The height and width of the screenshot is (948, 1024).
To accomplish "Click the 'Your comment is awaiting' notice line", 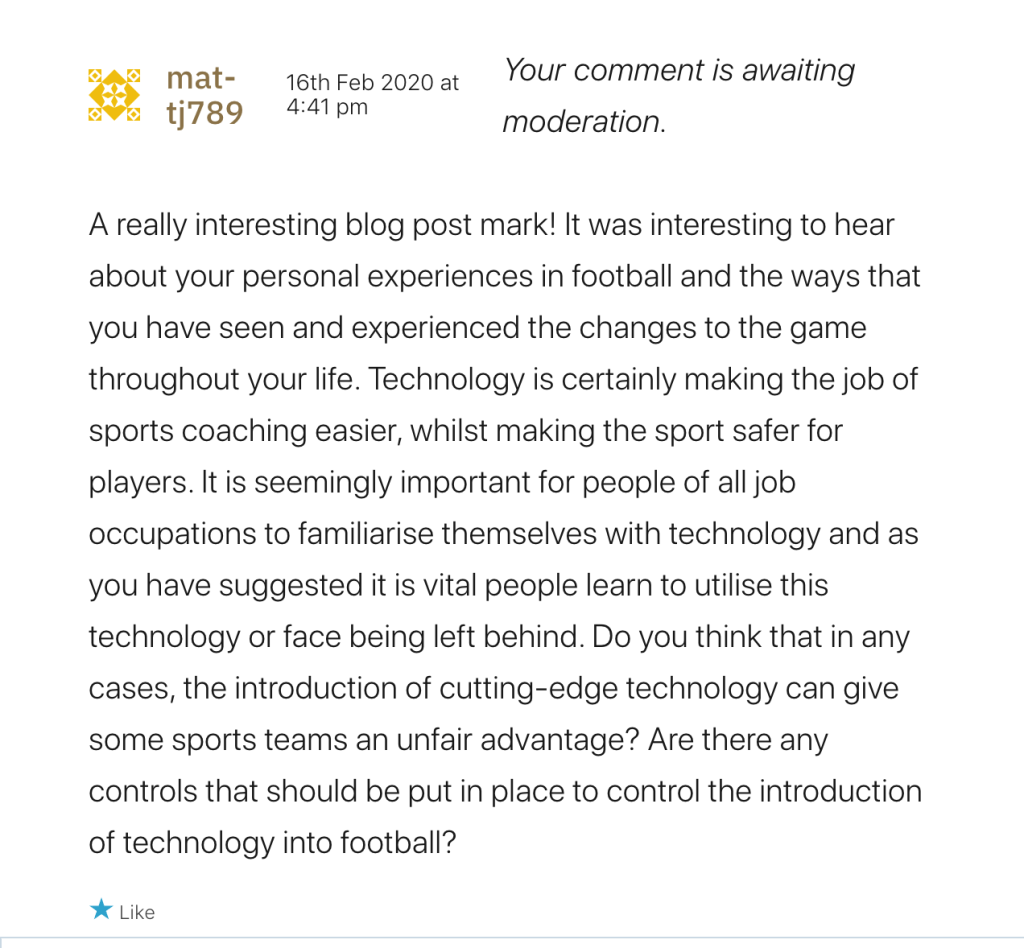I will [x=679, y=70].
